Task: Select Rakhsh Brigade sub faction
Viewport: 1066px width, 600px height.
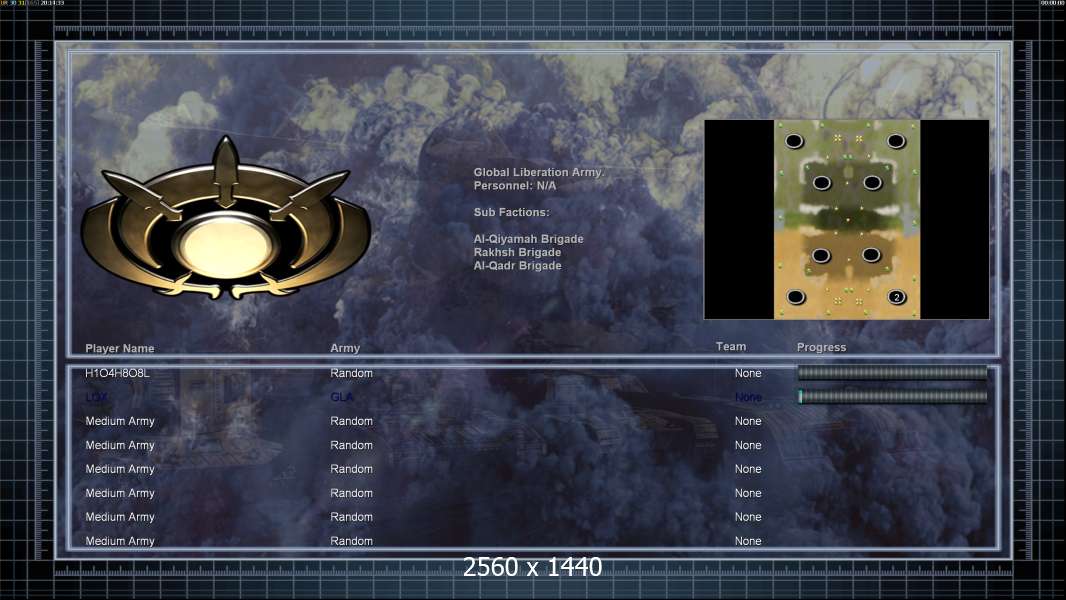Action: click(x=517, y=252)
